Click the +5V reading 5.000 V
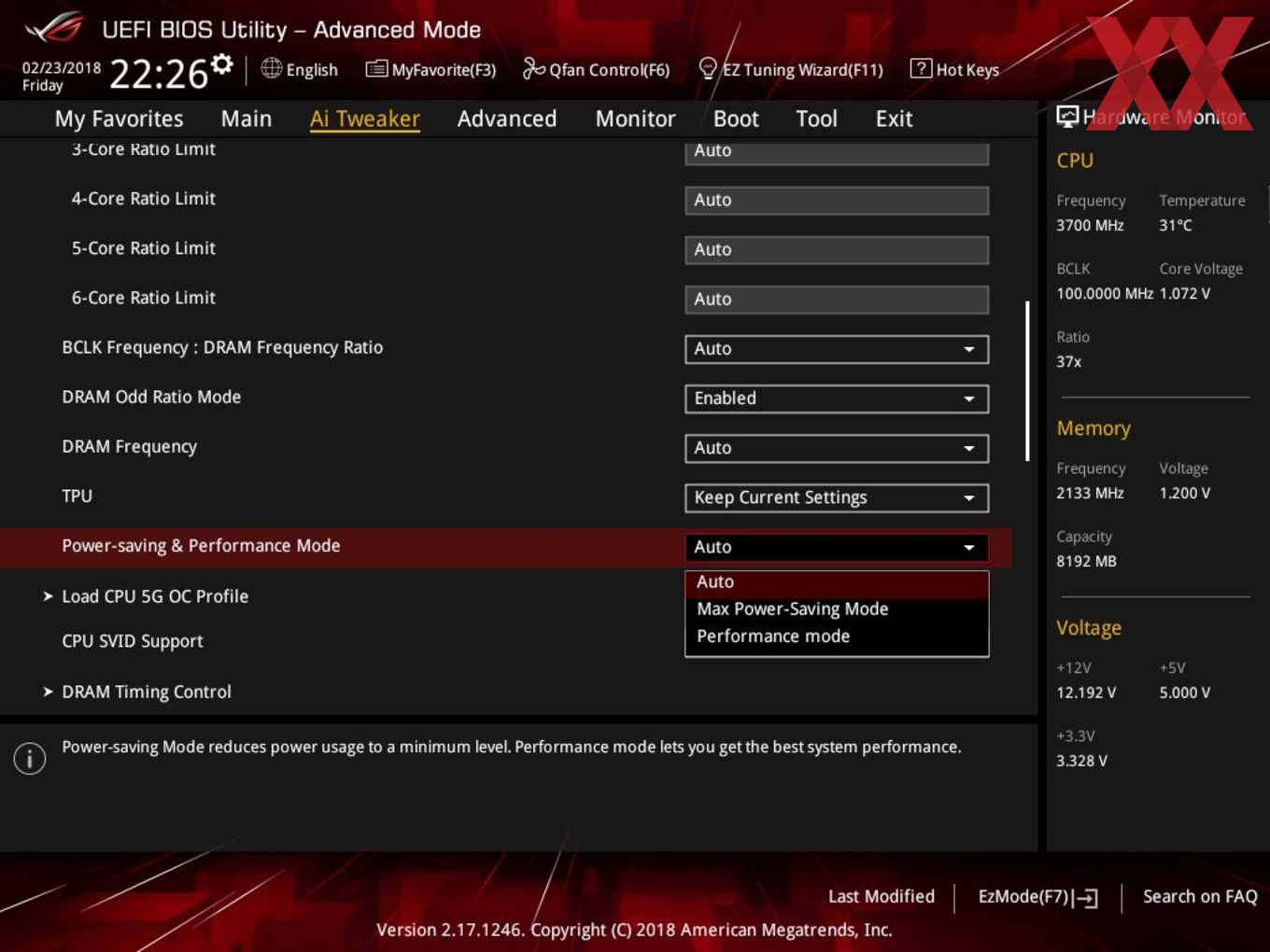1270x952 pixels. (1185, 693)
